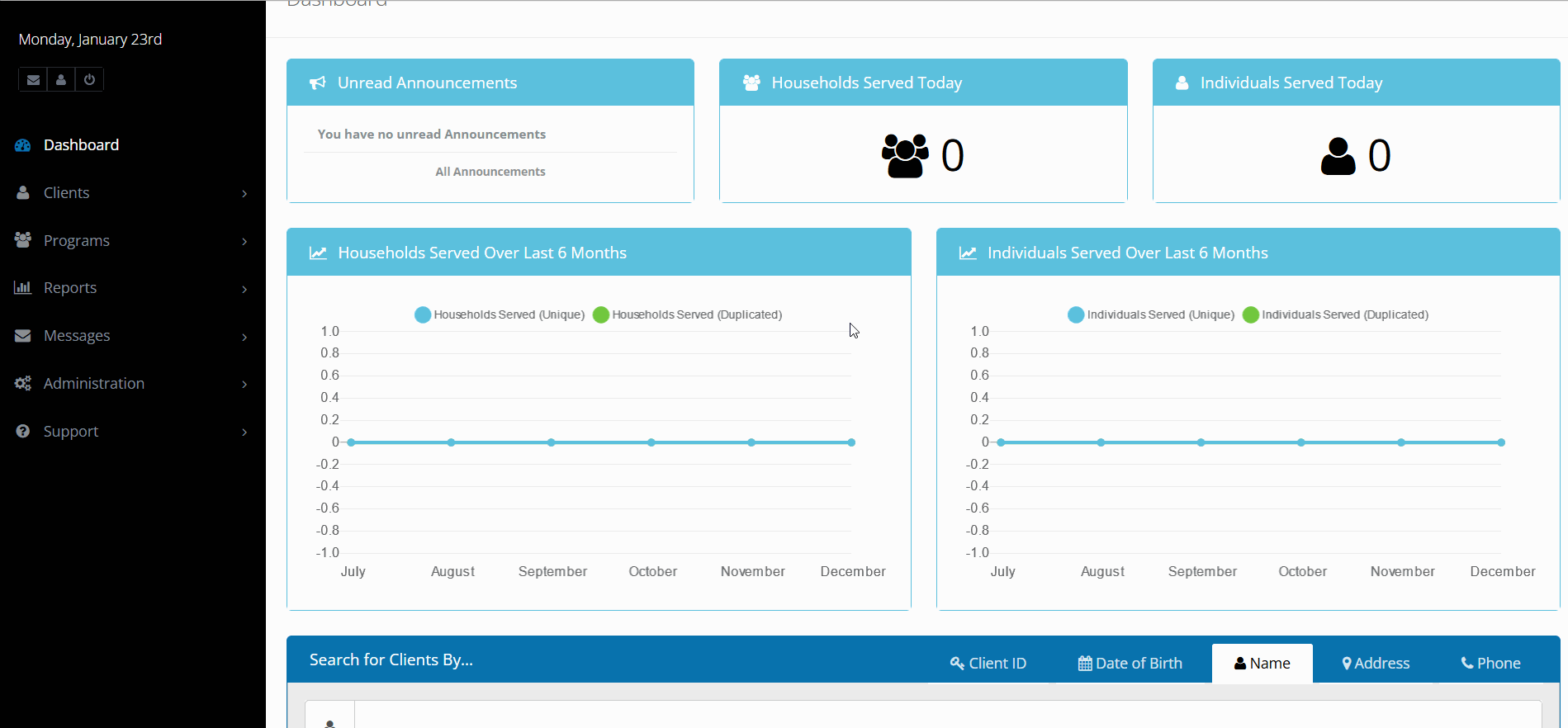The width and height of the screenshot is (1568, 728).
Task: Choose the Phone search tab
Action: (x=1490, y=664)
